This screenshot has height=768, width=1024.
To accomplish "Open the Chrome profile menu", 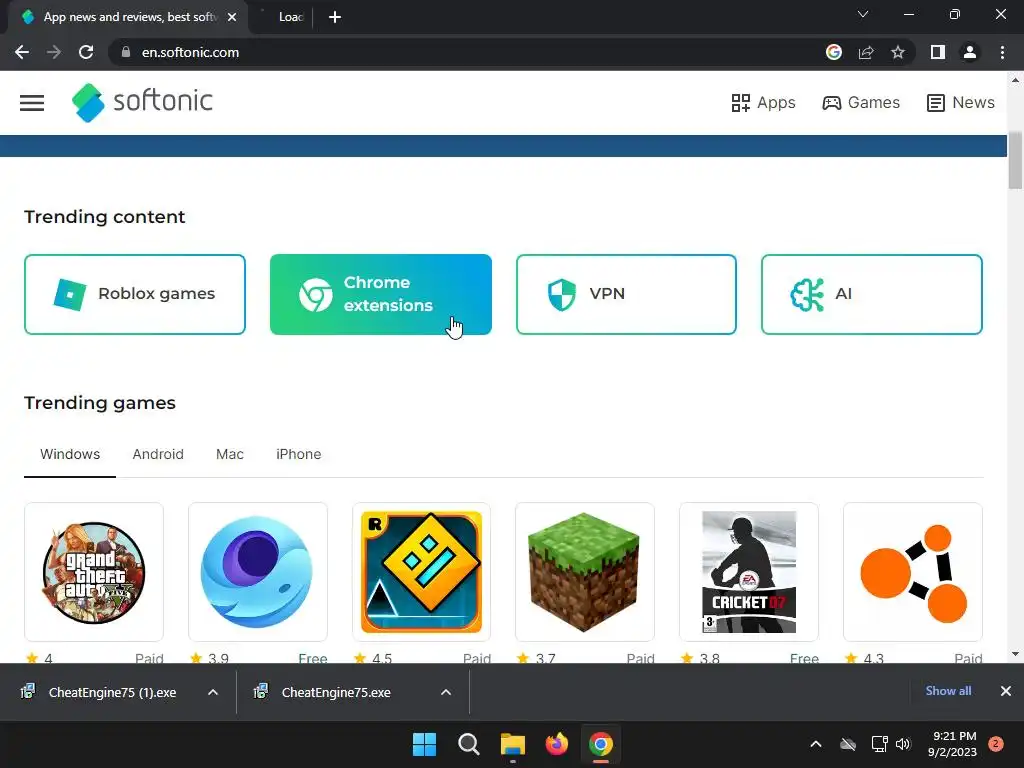I will [970, 52].
